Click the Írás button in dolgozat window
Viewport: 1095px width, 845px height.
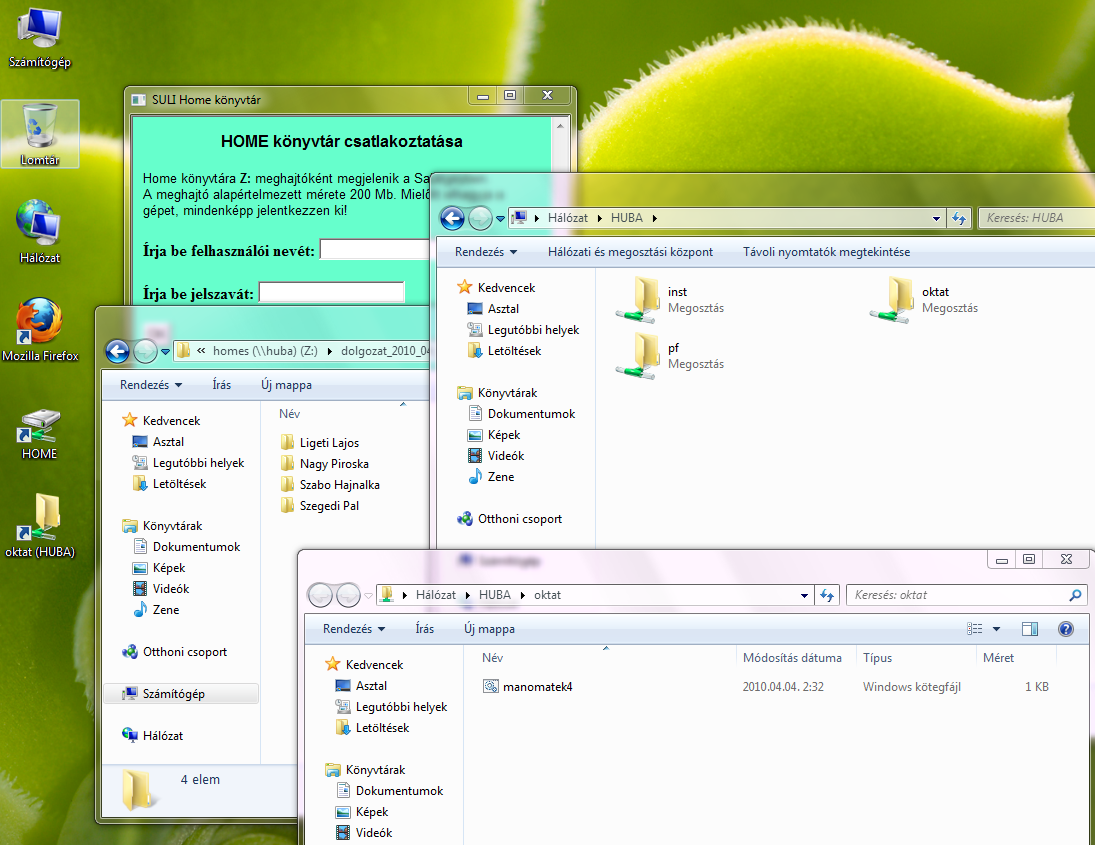(222, 385)
